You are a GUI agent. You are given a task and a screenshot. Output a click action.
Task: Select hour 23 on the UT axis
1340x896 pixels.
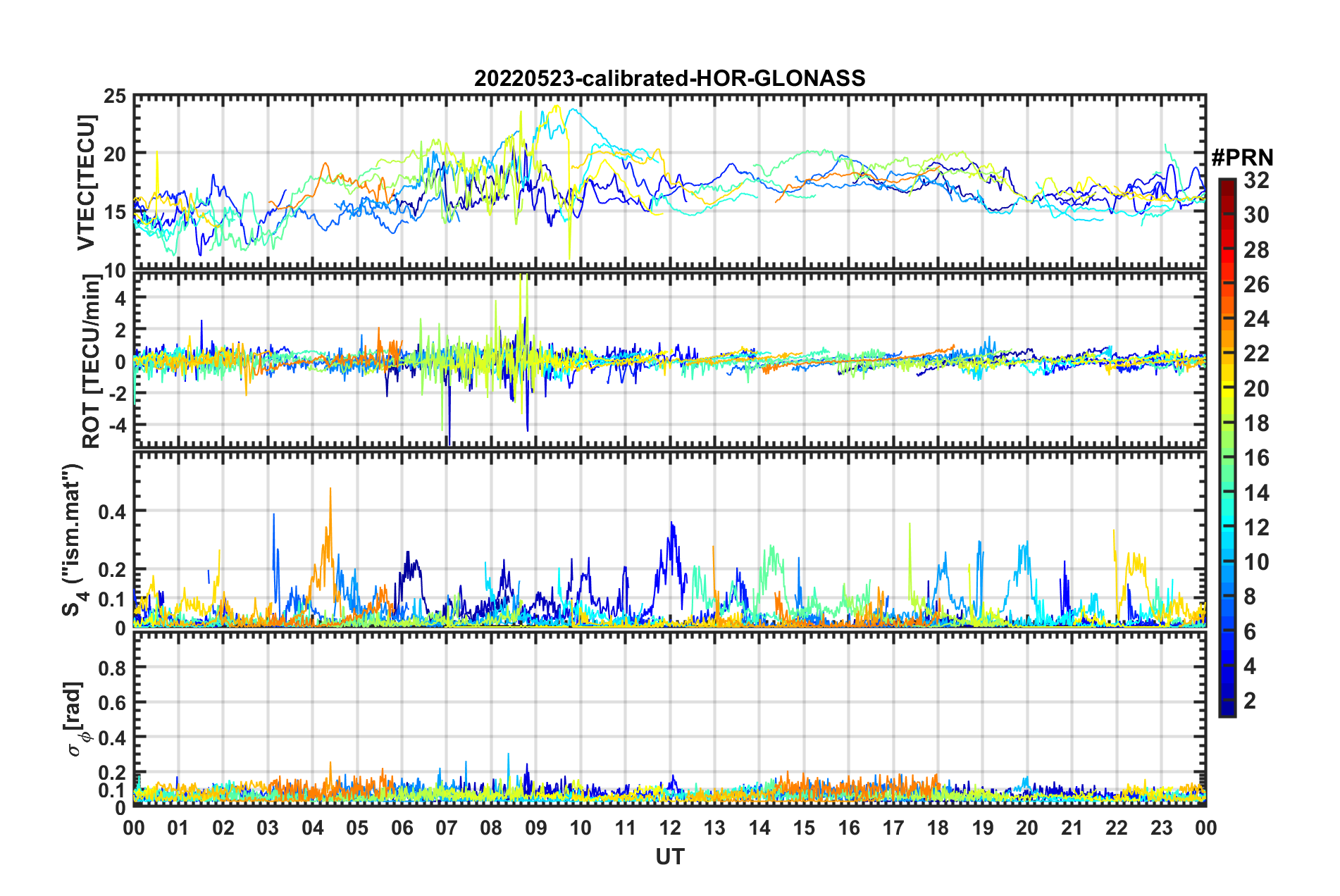pos(1161,828)
